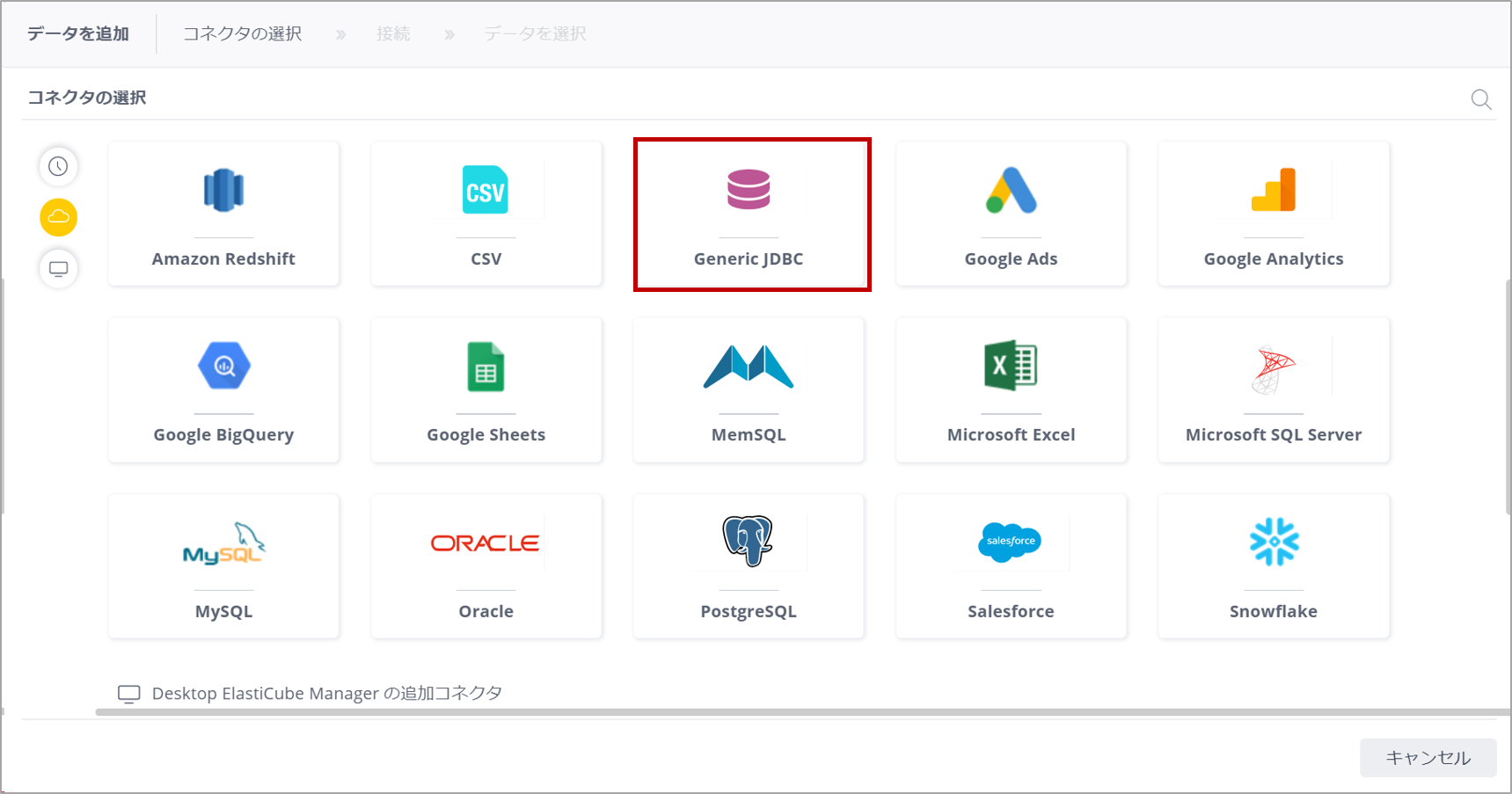Click the Amazon Redshift label

223,259
